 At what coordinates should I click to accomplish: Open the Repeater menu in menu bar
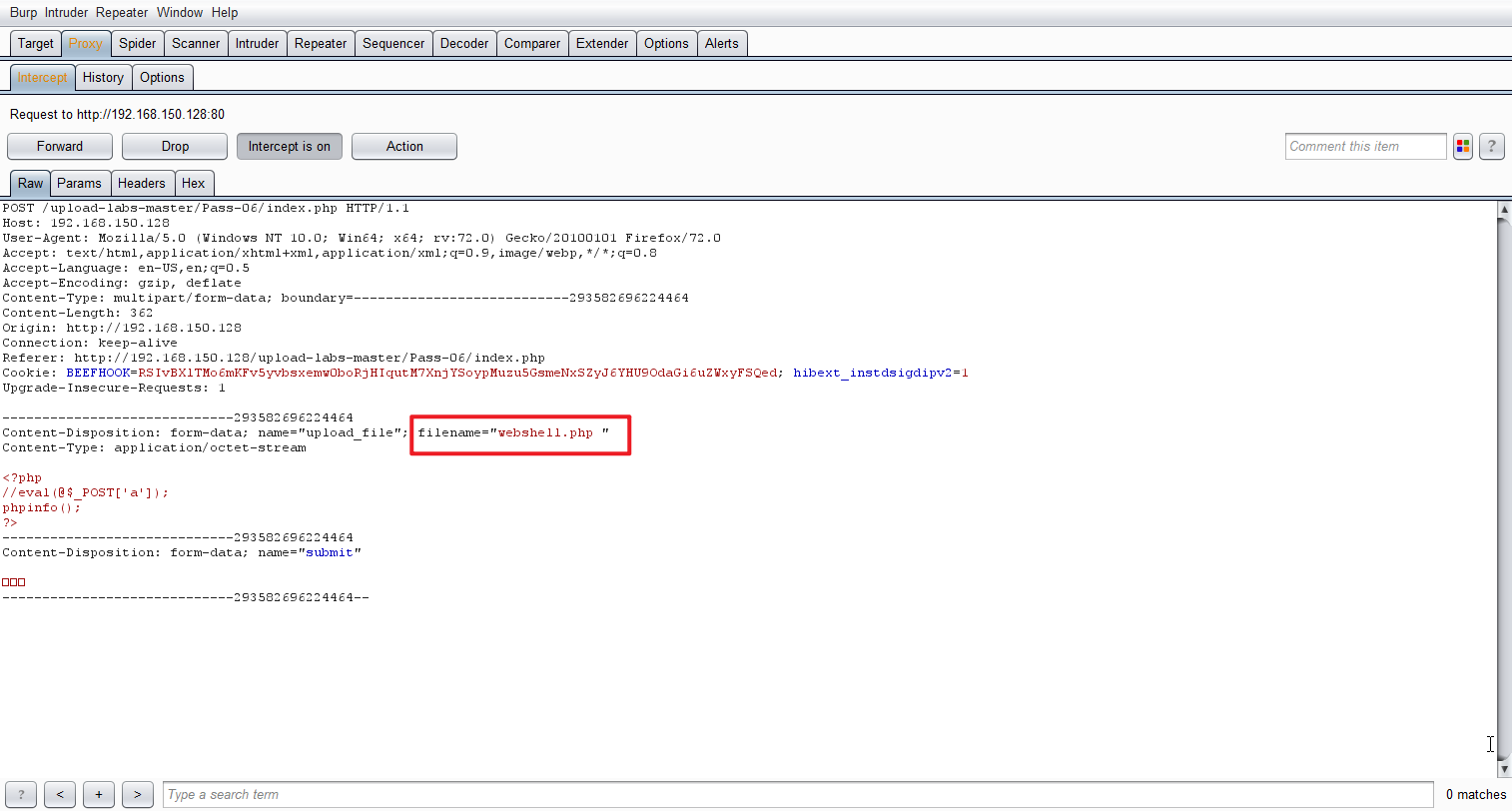click(x=122, y=12)
